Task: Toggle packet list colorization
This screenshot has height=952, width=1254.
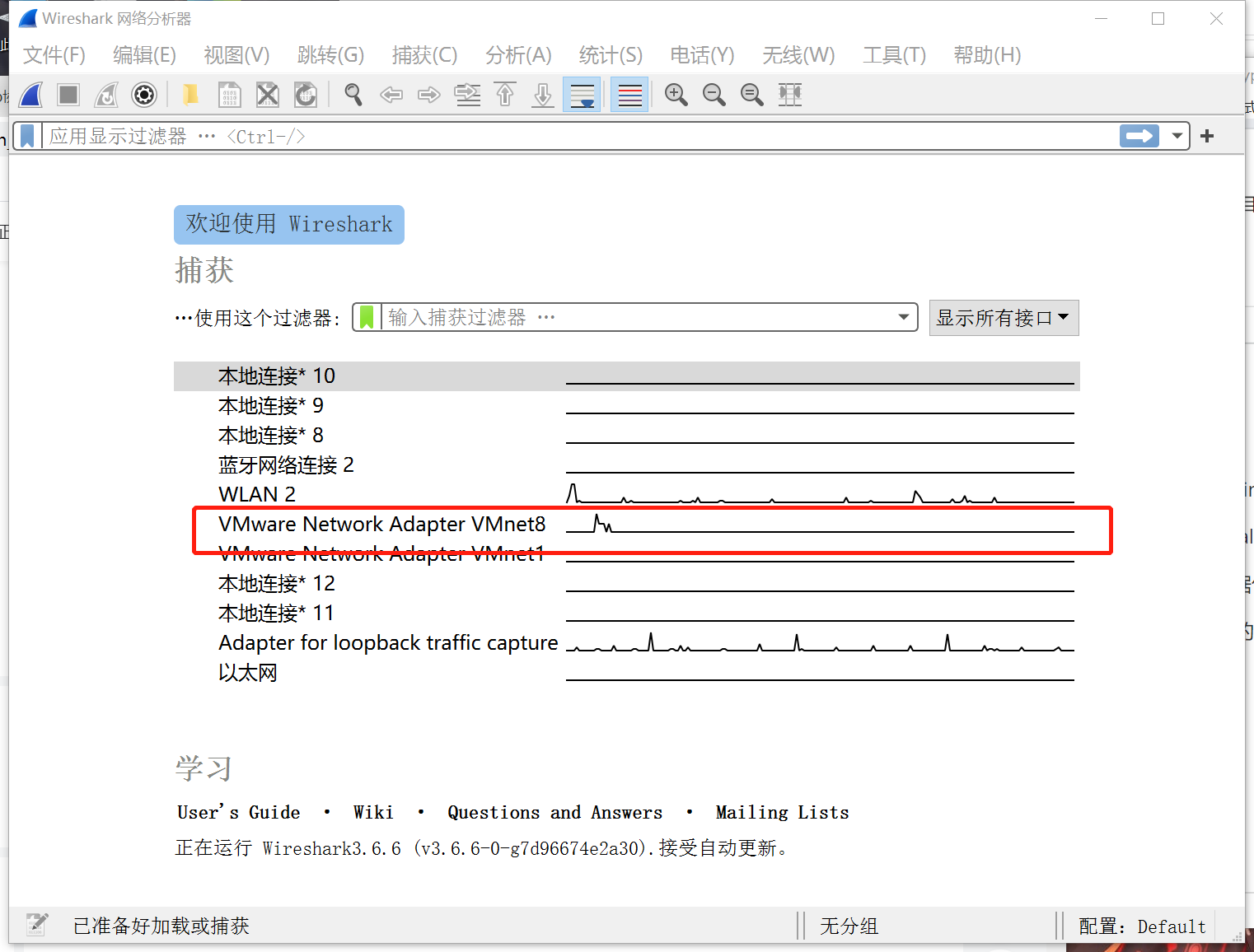Action: pyautogui.click(x=629, y=96)
